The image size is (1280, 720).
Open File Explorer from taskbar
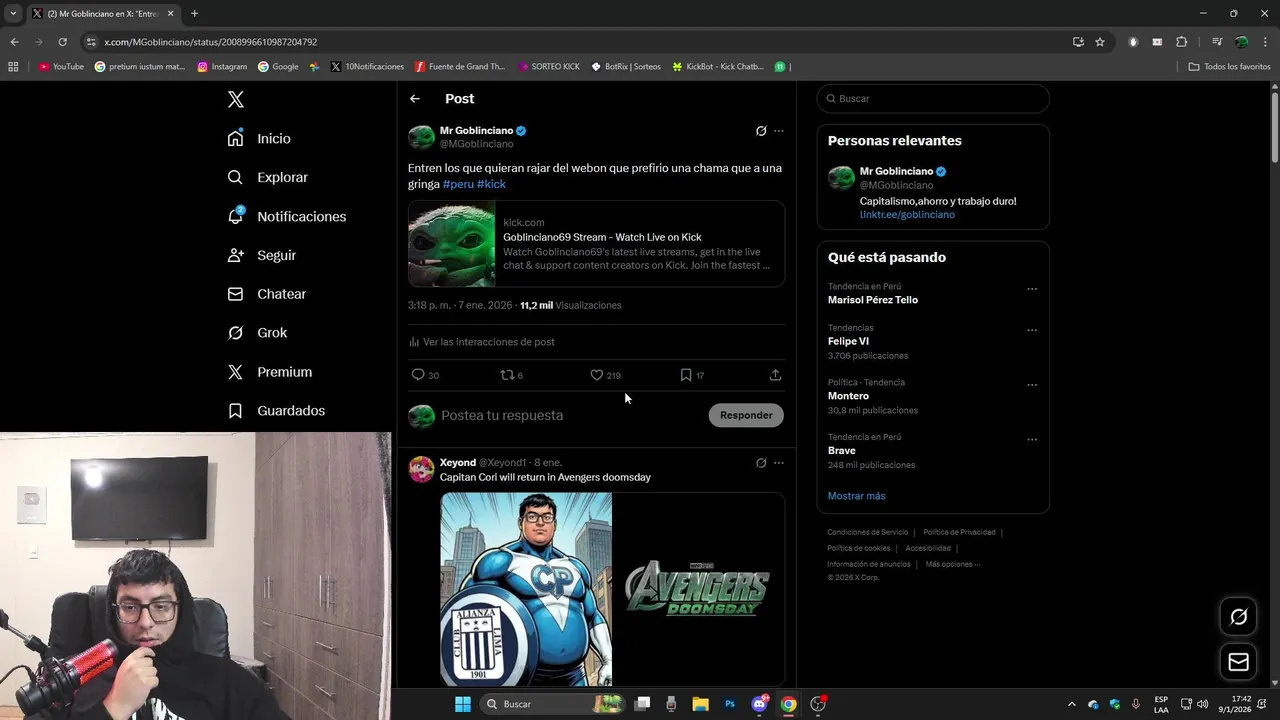(700, 704)
